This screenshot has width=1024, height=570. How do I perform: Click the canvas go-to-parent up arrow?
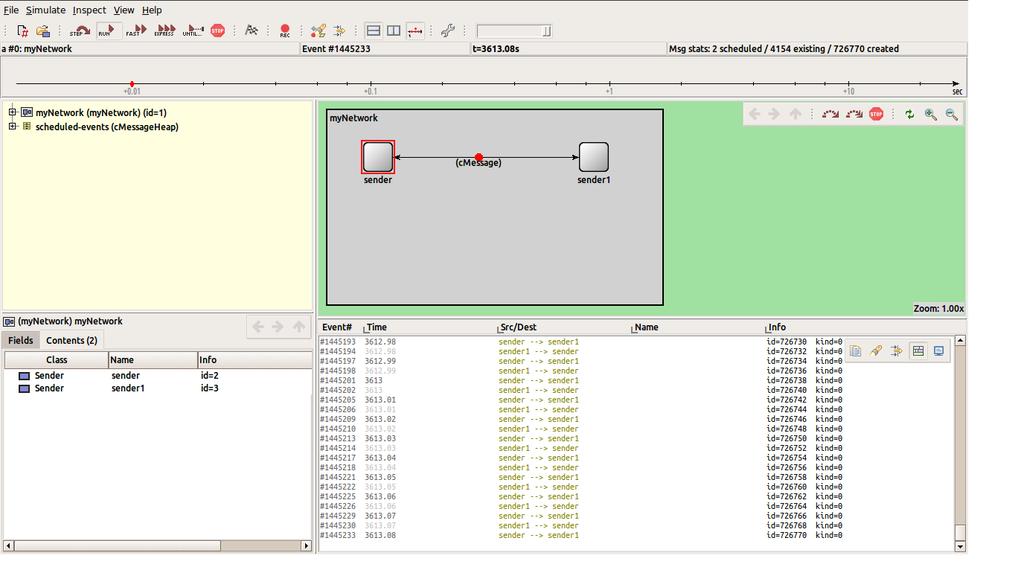(795, 114)
